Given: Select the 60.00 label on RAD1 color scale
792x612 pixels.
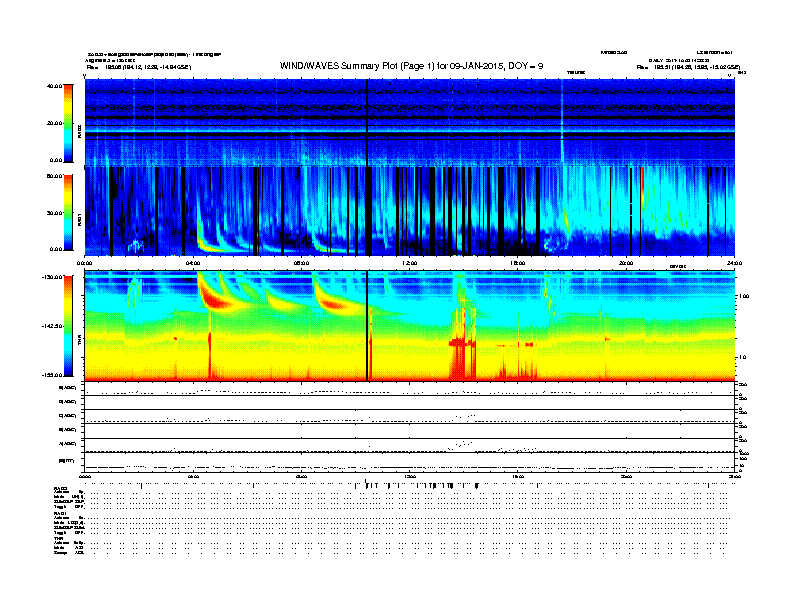Looking at the screenshot, I should click(x=55, y=176).
